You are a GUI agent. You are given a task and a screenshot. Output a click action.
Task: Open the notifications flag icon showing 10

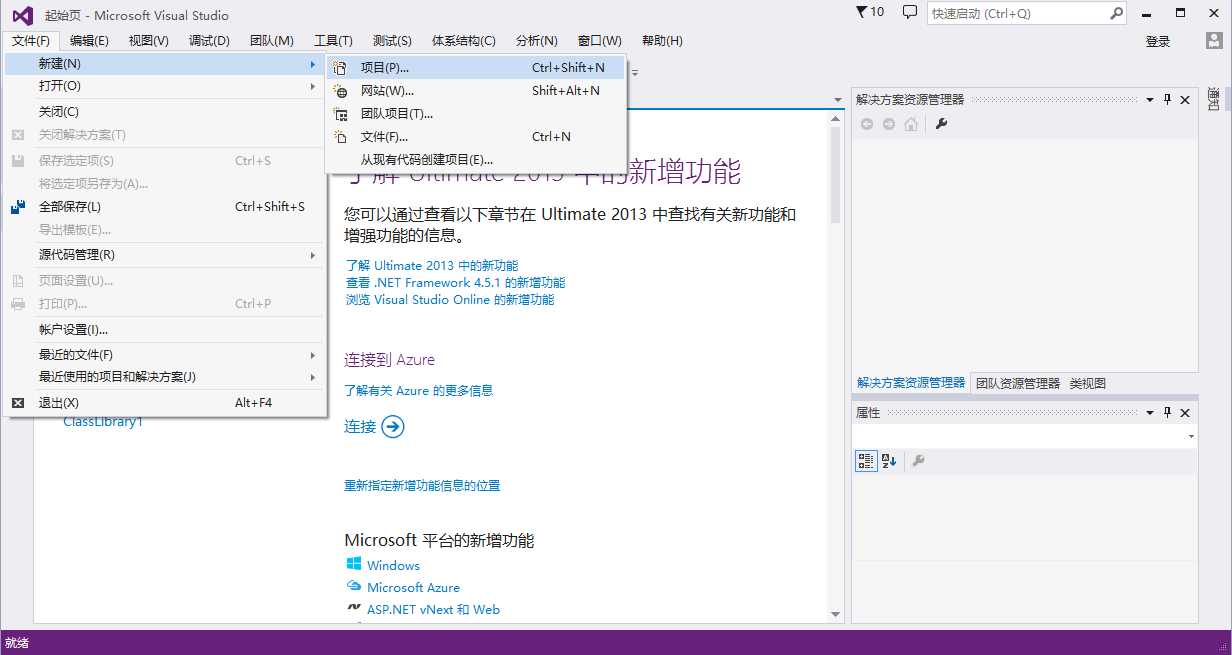tap(870, 12)
